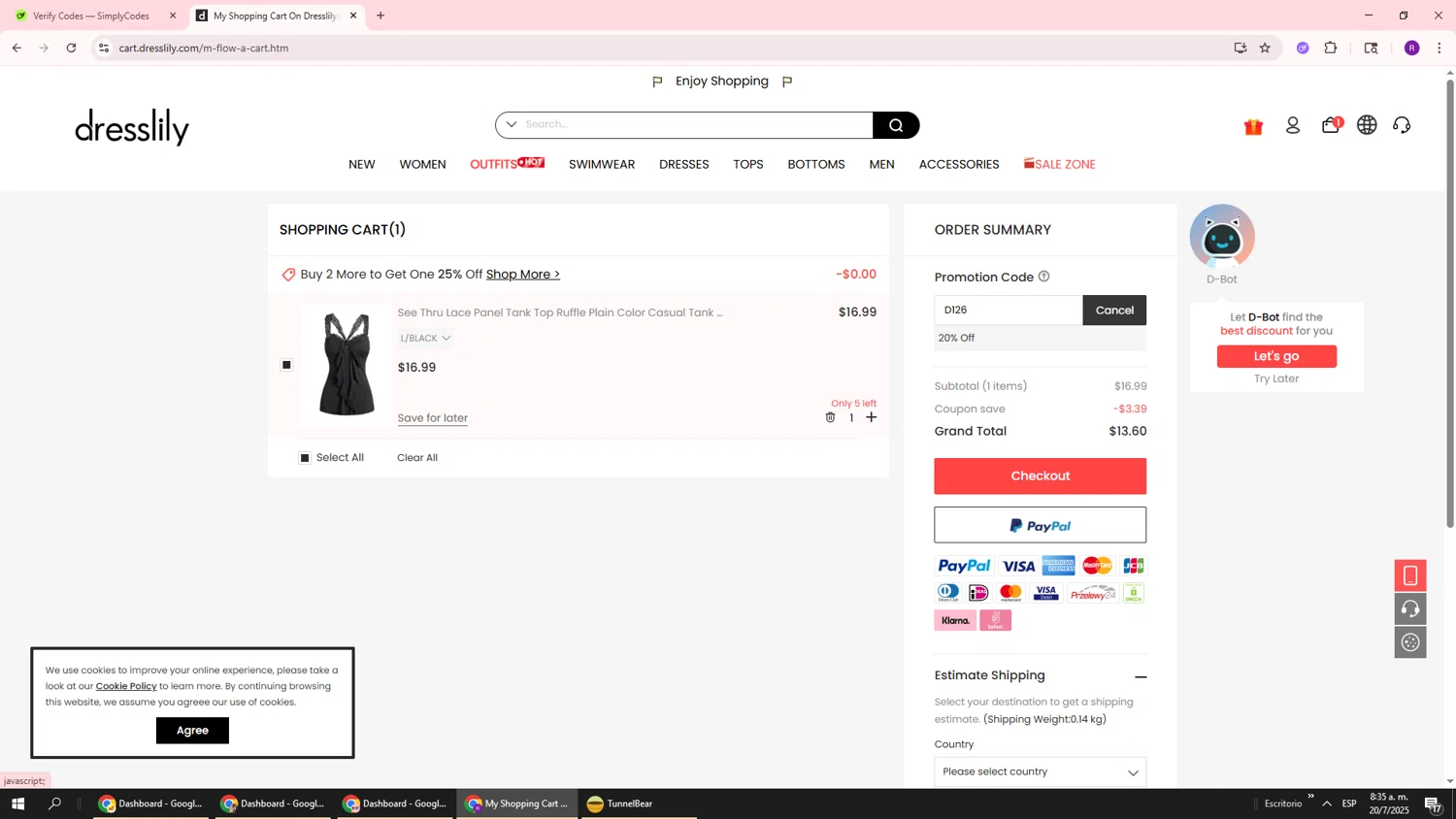This screenshot has width=1456, height=819.
Task: Click the search magnifier button
Action: 896,125
